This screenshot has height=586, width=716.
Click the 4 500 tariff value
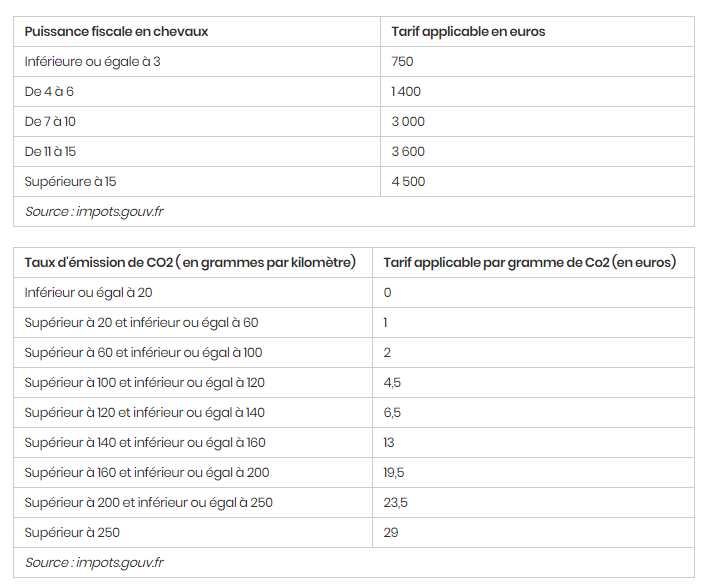(408, 182)
